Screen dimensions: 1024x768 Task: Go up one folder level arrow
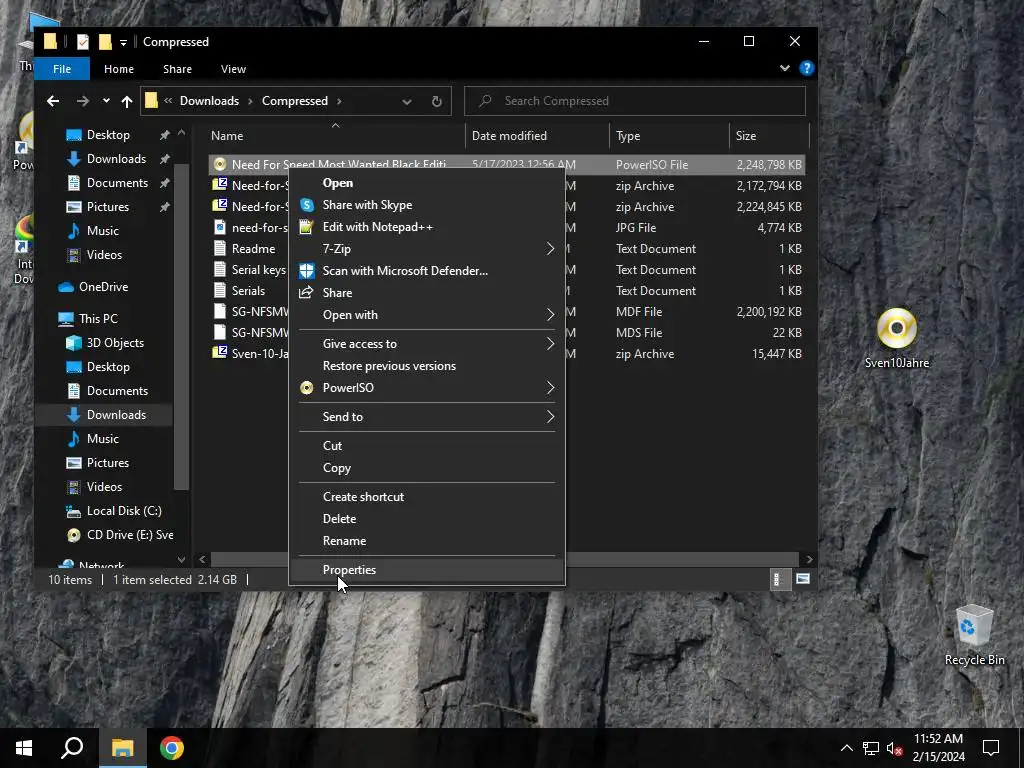click(127, 101)
